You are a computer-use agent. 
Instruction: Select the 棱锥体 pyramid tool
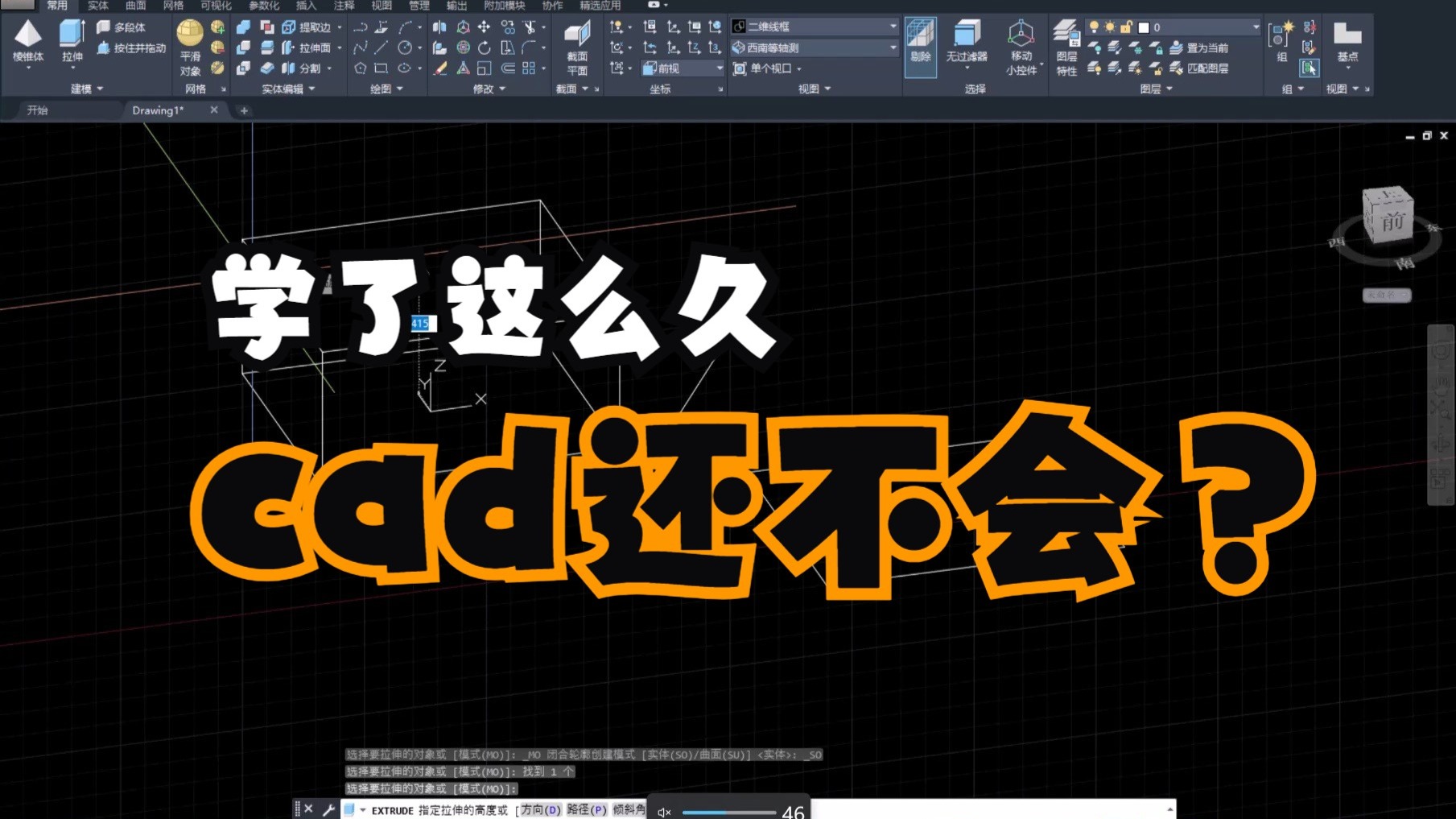point(28,42)
